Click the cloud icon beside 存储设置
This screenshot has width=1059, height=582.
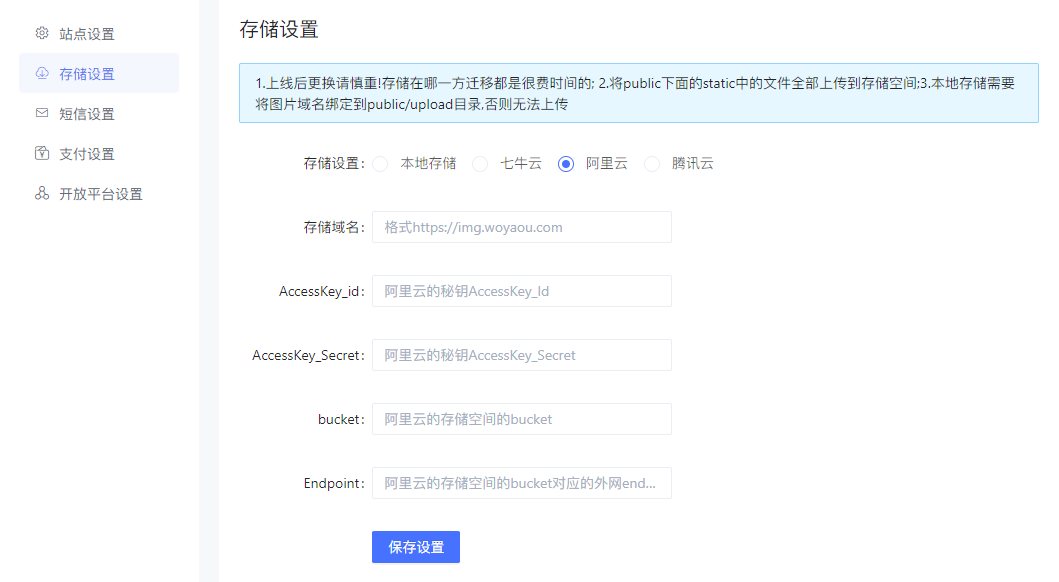point(42,73)
